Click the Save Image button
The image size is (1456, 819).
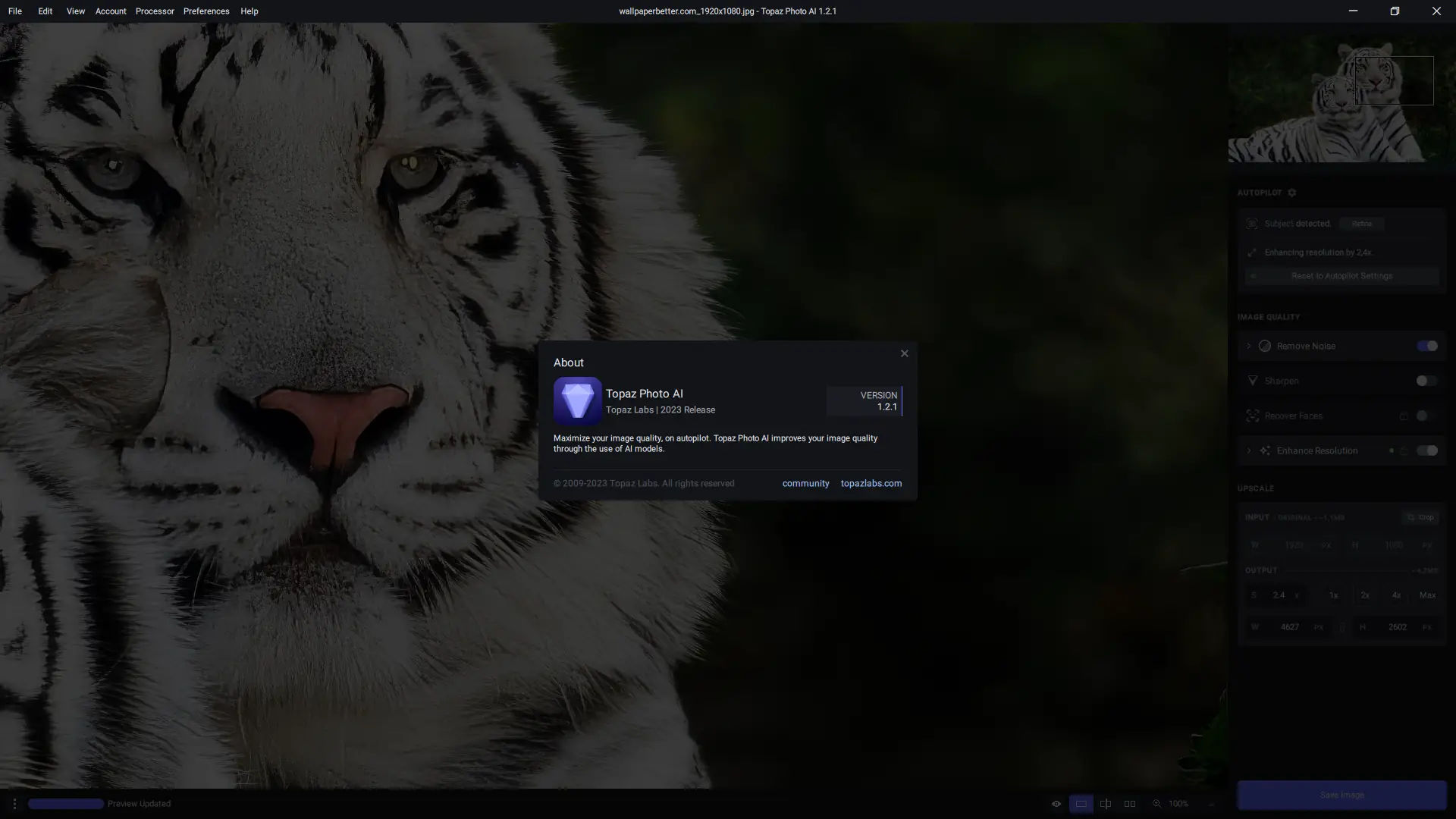point(1341,795)
